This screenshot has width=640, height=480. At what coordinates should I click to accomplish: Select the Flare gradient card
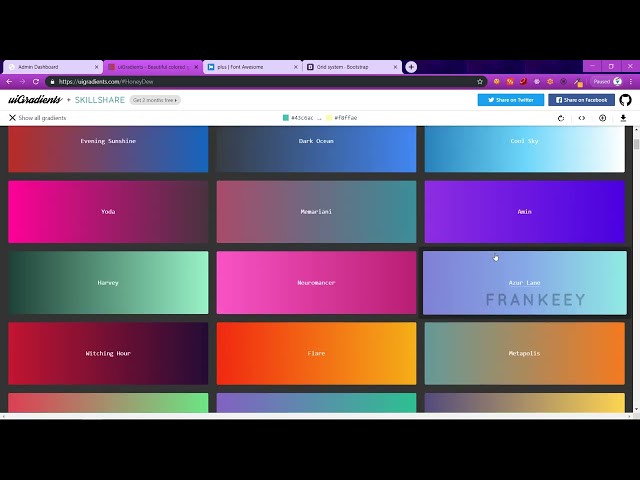point(316,353)
